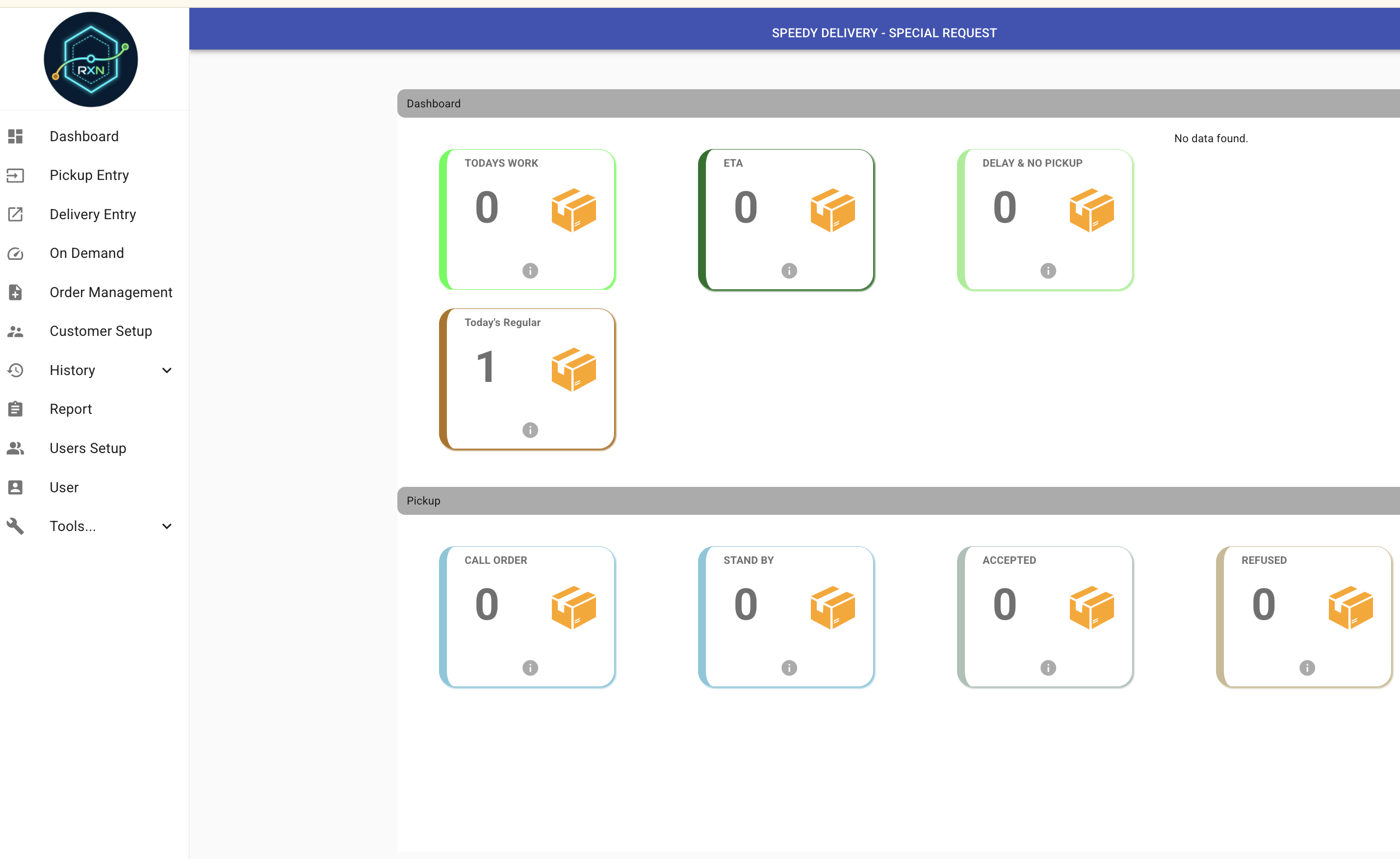Click the package icon on ACCEPTED card
The image size is (1400, 859).
(1091, 607)
